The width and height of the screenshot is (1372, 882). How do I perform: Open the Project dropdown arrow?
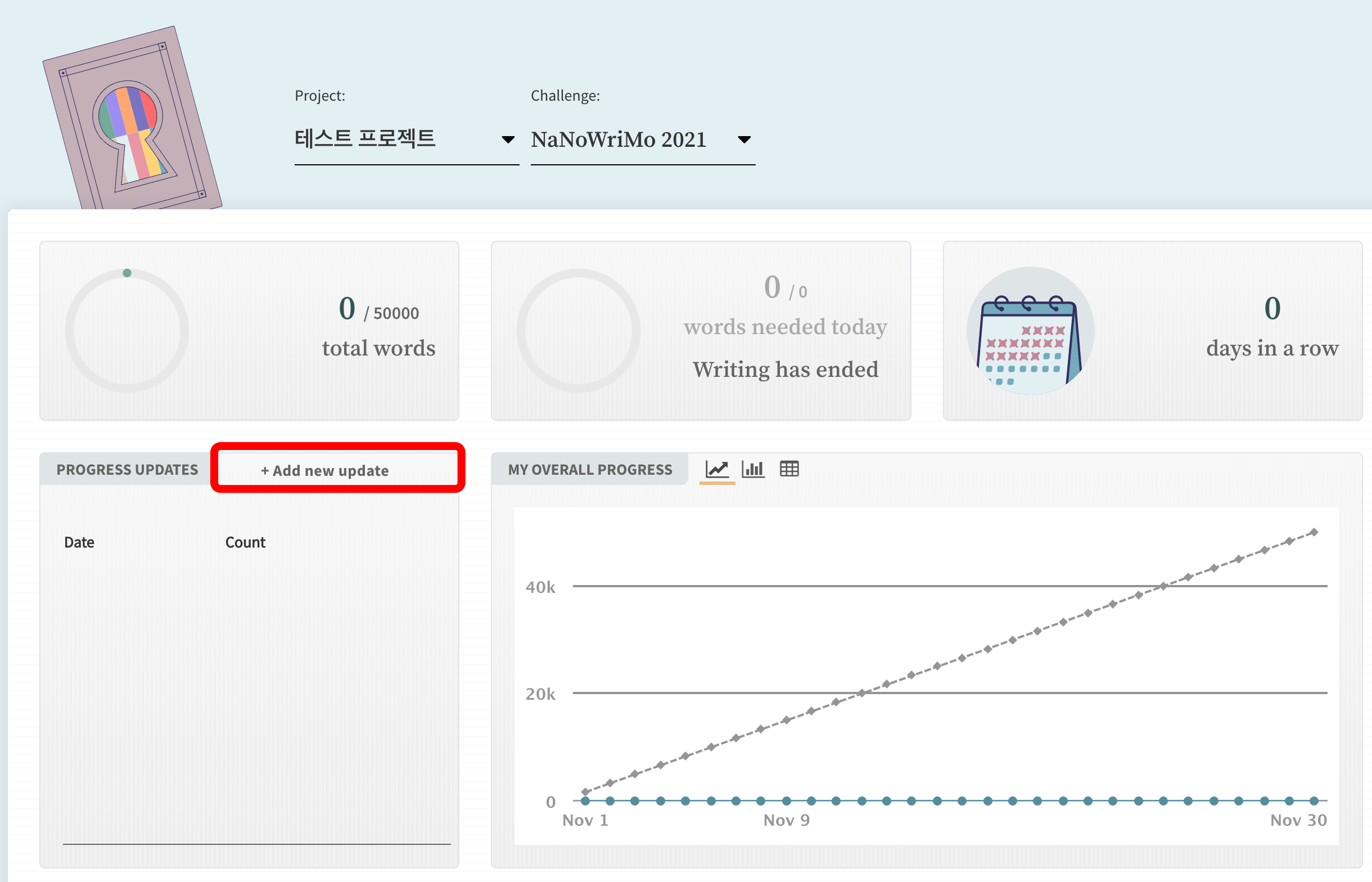(x=507, y=139)
